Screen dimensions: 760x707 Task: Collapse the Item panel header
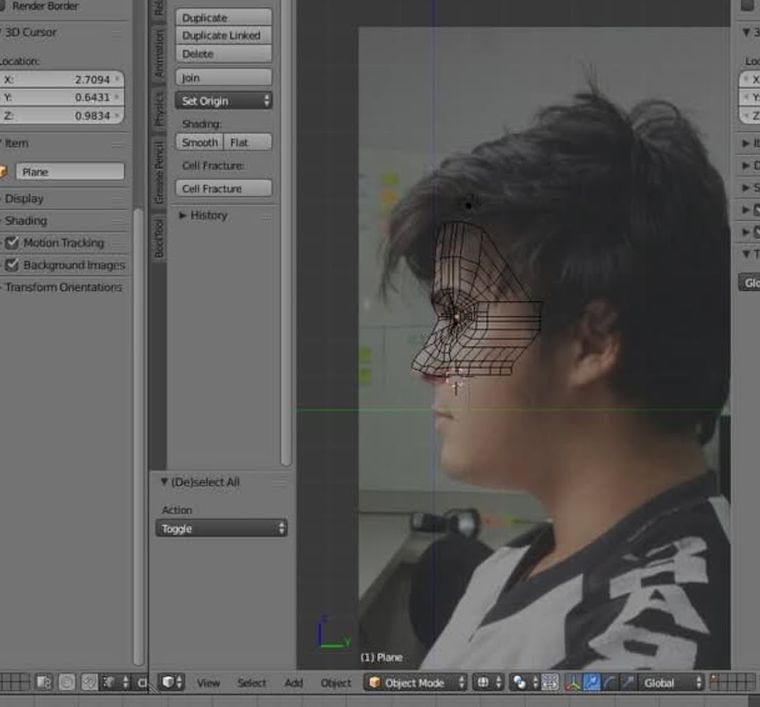click(x=16, y=143)
